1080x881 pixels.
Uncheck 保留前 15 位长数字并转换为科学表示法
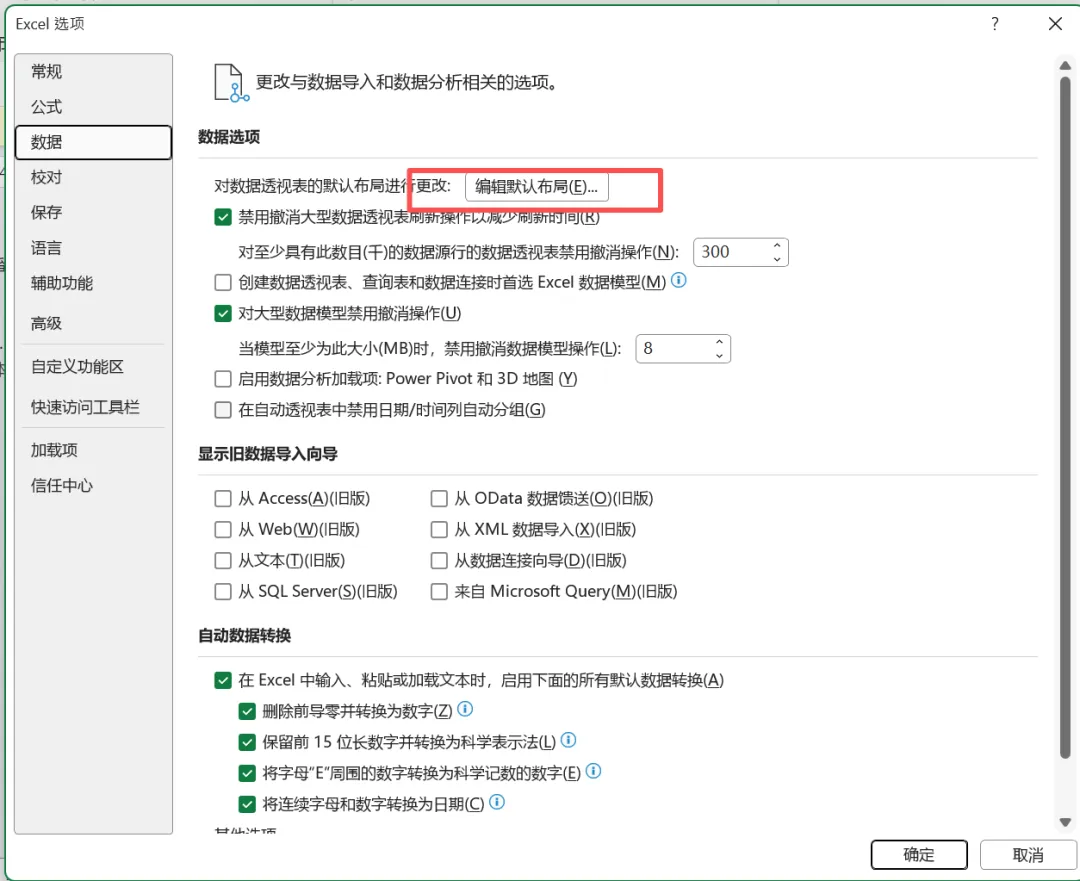coord(247,742)
